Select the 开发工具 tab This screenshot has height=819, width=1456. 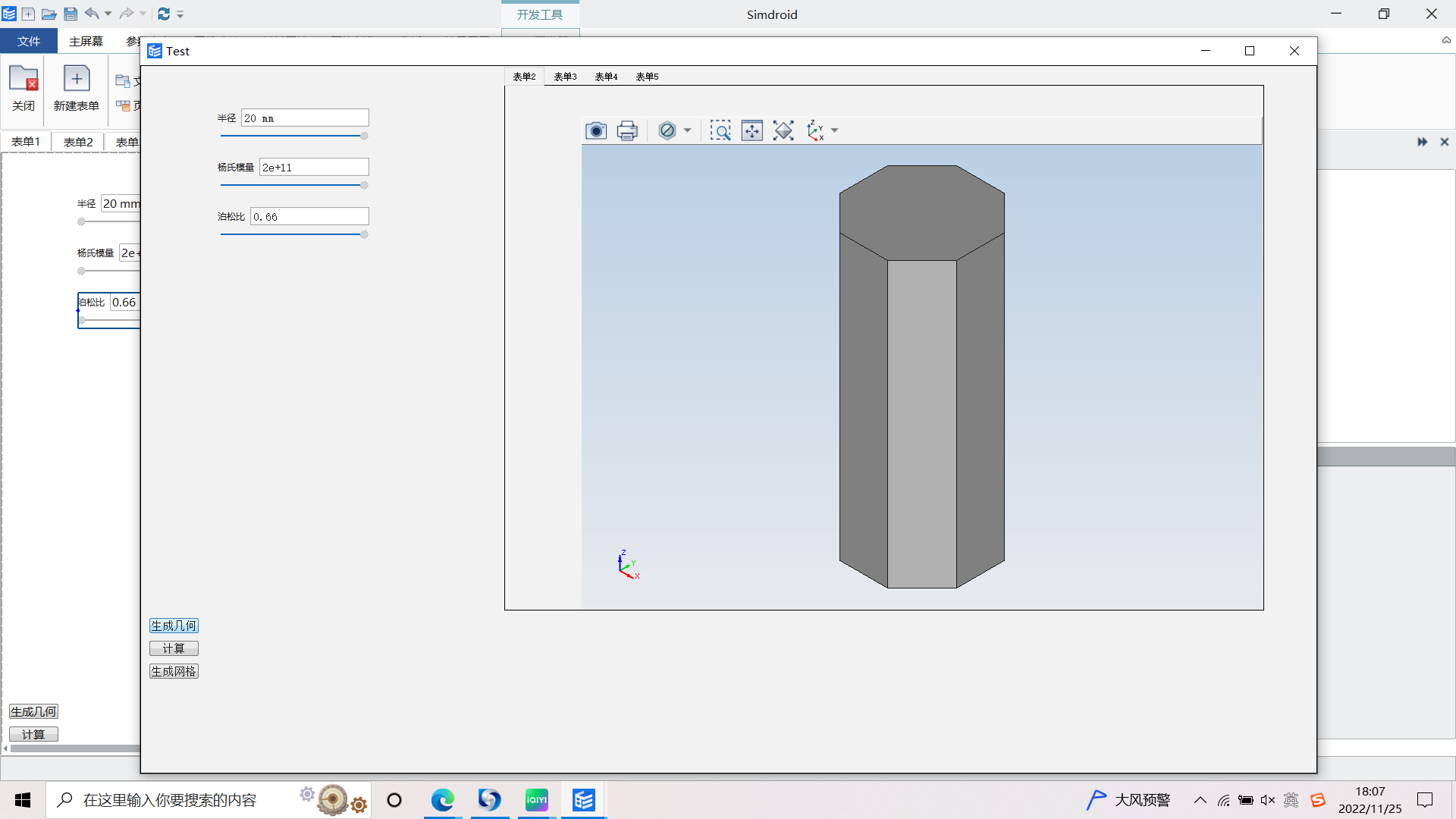coord(540,14)
